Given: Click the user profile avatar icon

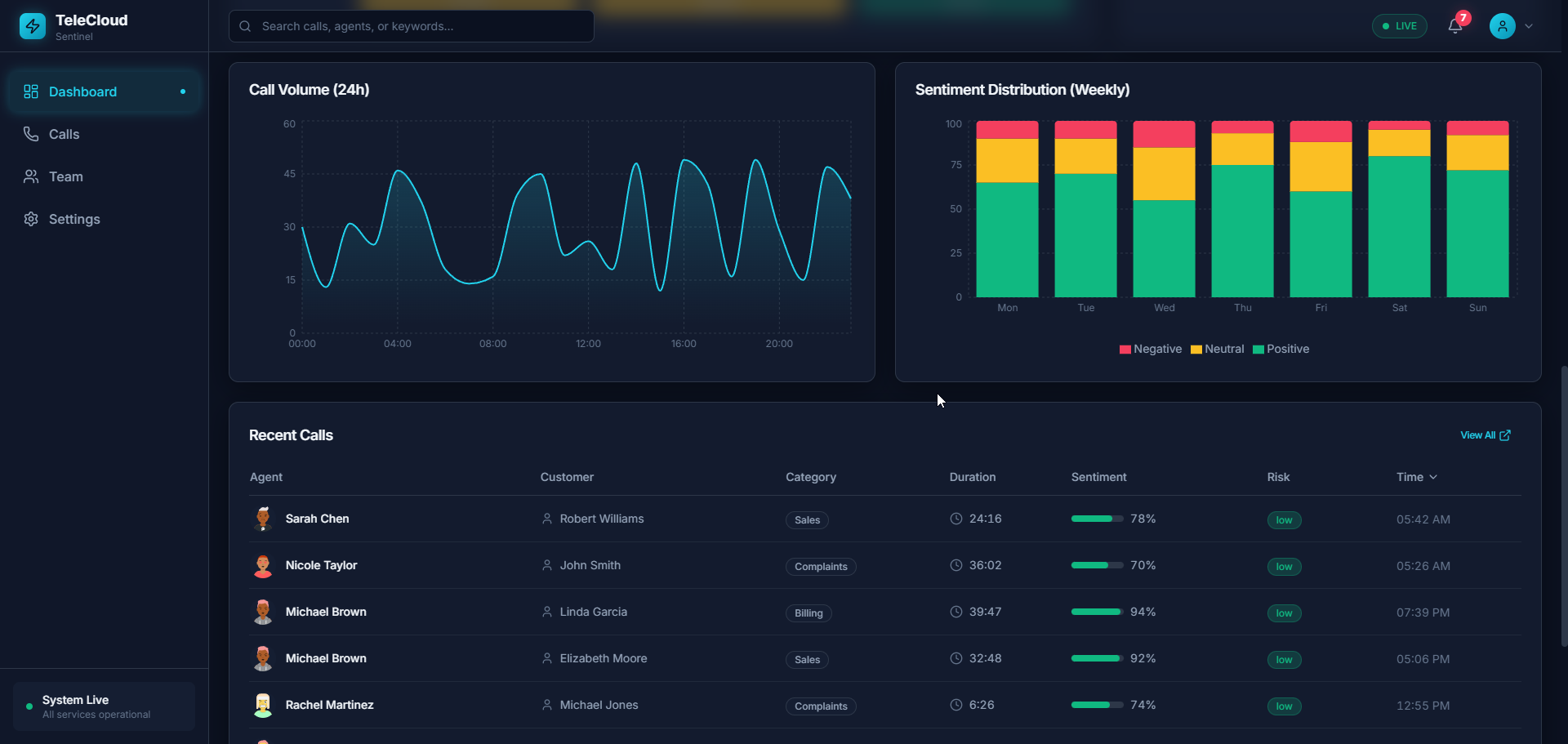Looking at the screenshot, I should click(x=1502, y=26).
